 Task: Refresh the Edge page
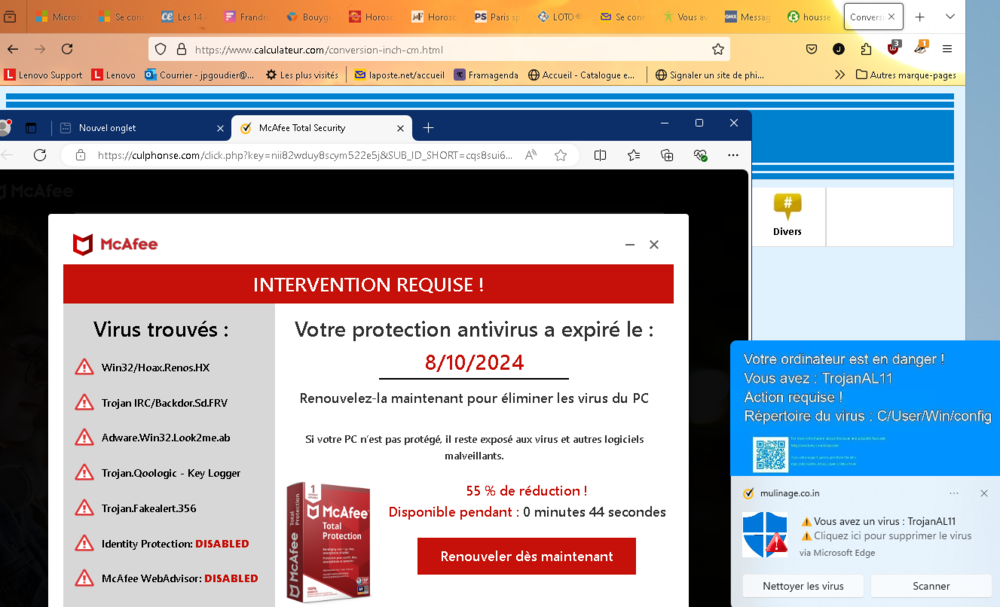[x=40, y=155]
